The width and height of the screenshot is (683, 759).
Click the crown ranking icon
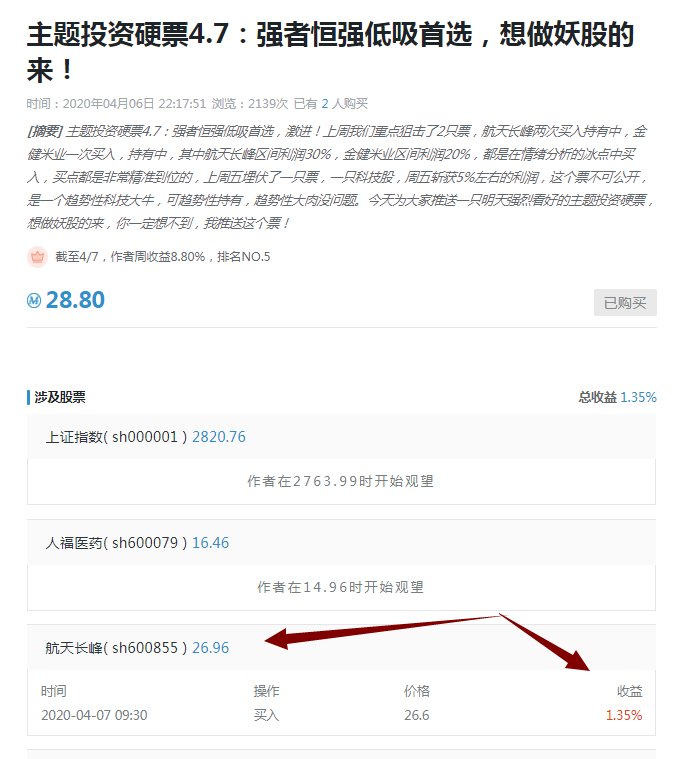coord(37,257)
